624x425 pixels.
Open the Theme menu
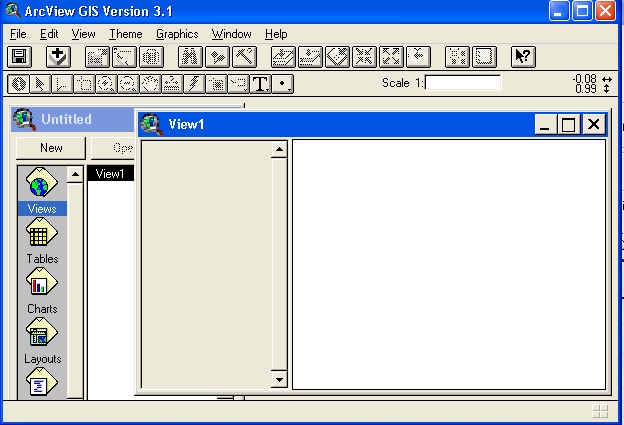[x=126, y=34]
